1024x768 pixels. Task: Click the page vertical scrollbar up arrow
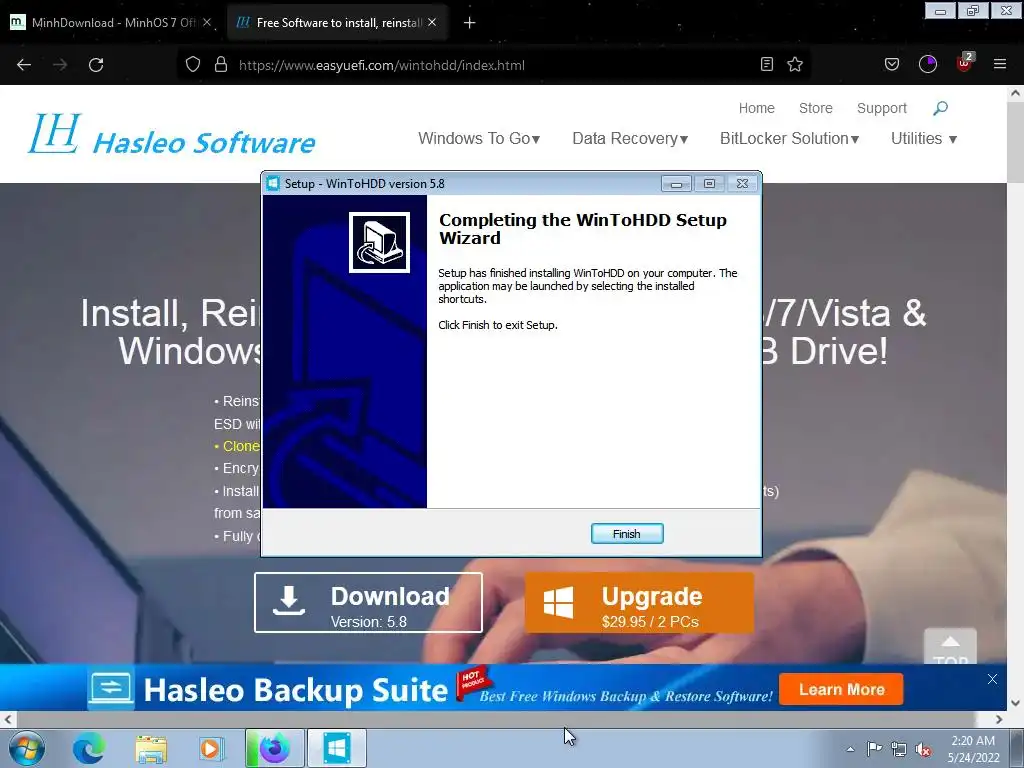coord(1016,93)
